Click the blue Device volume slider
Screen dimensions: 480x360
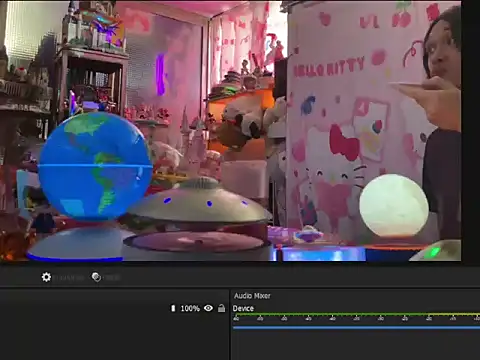pyautogui.click(x=356, y=327)
